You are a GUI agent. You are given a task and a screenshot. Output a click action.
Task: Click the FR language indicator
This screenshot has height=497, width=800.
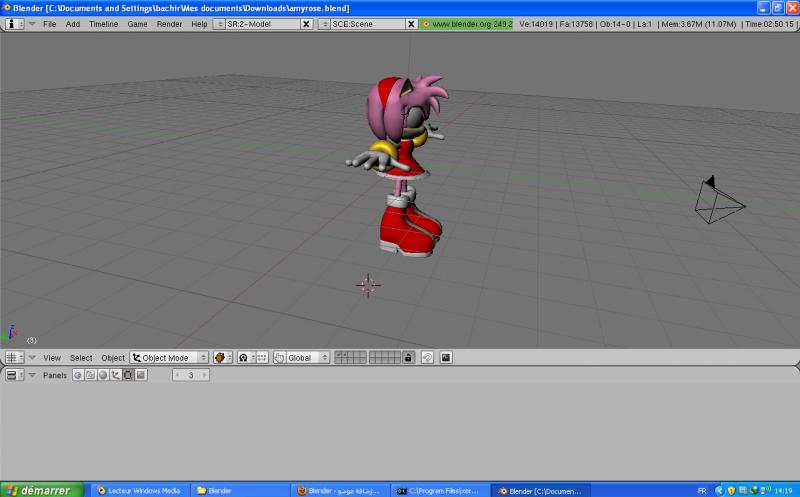(702, 490)
